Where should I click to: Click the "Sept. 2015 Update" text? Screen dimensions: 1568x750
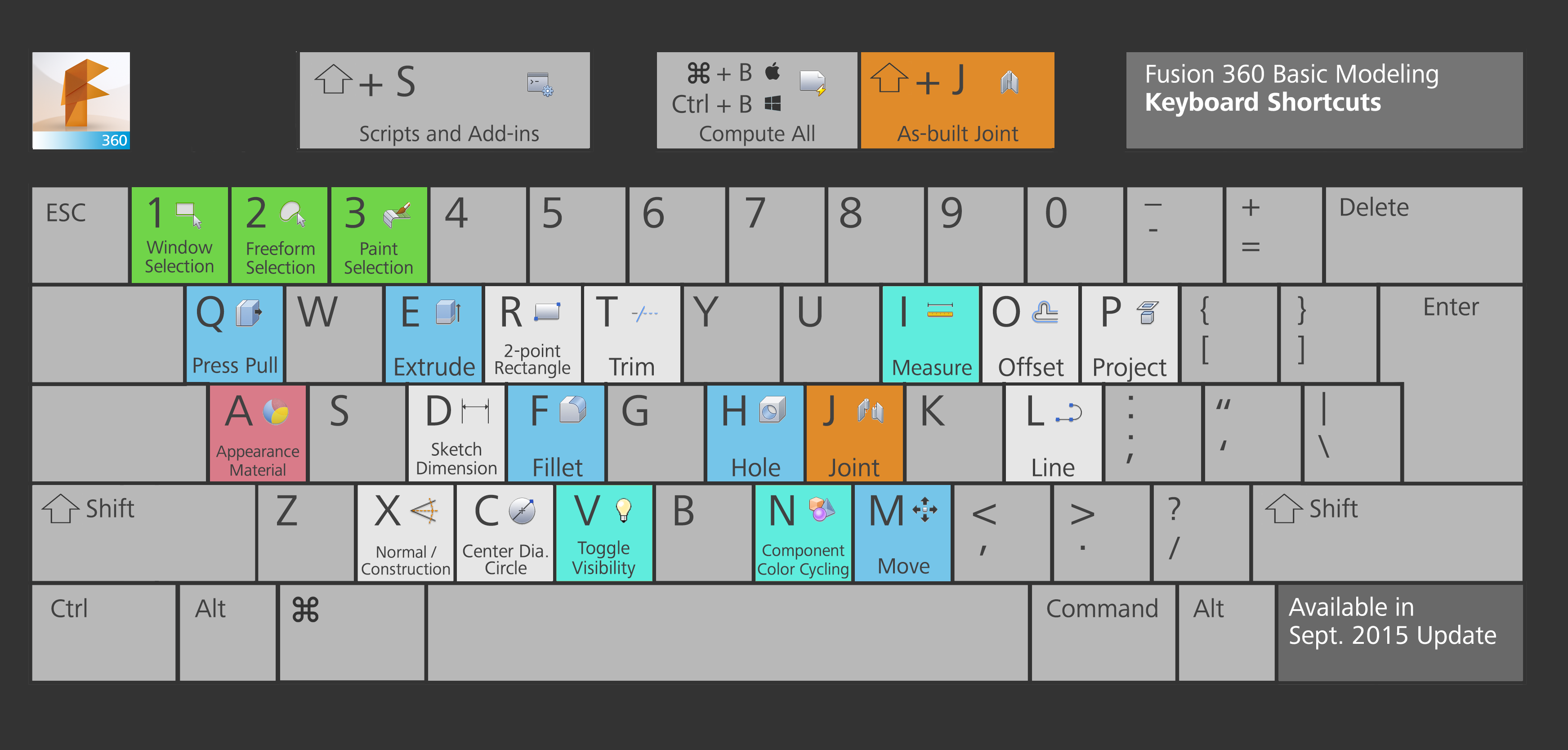(x=1392, y=635)
